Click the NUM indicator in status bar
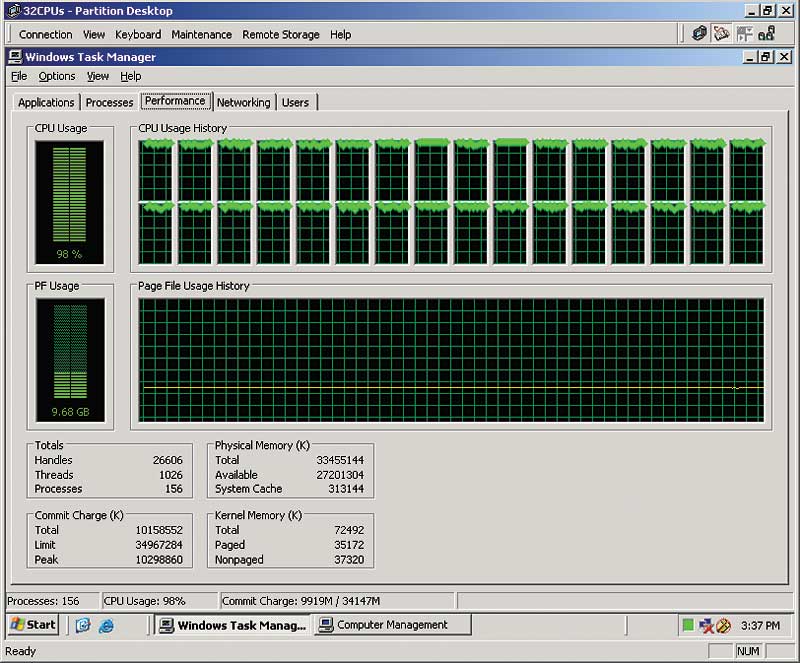800x663 pixels. (748, 651)
